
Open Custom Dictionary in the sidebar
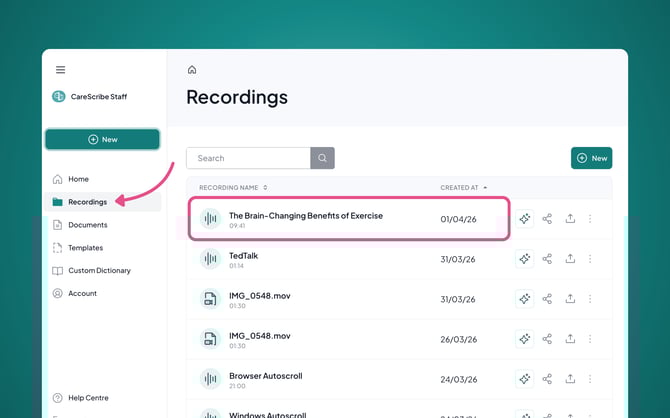click(x=99, y=271)
